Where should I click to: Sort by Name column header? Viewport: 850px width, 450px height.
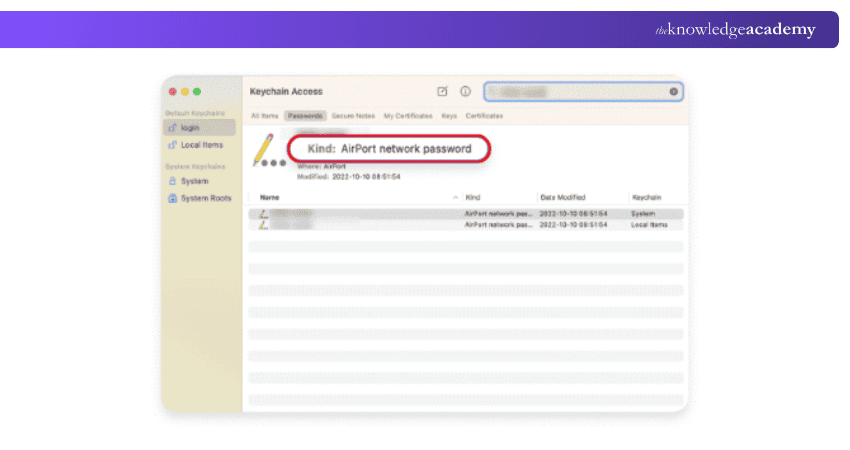point(269,197)
